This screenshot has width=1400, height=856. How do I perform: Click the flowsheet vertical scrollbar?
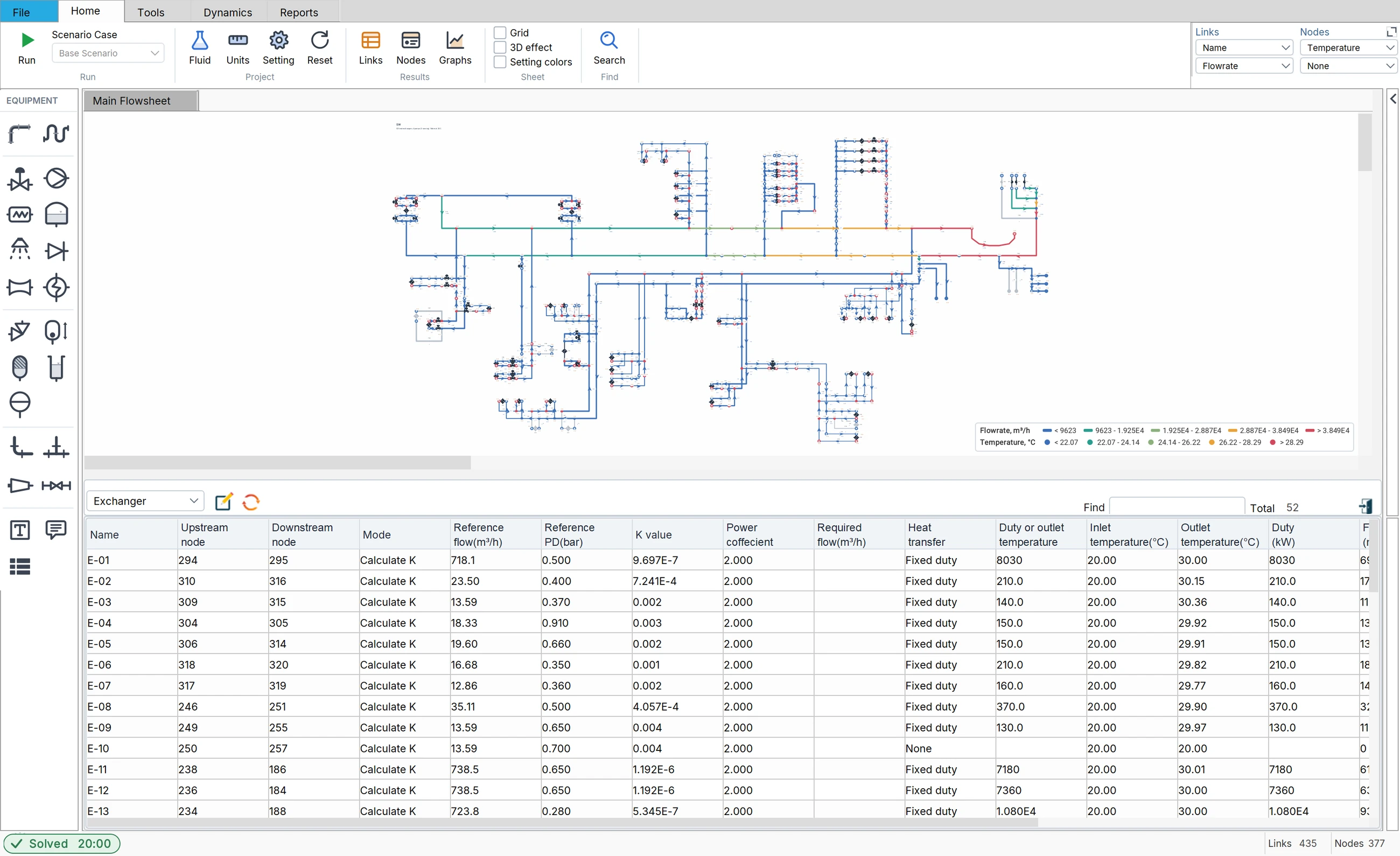point(1365,143)
